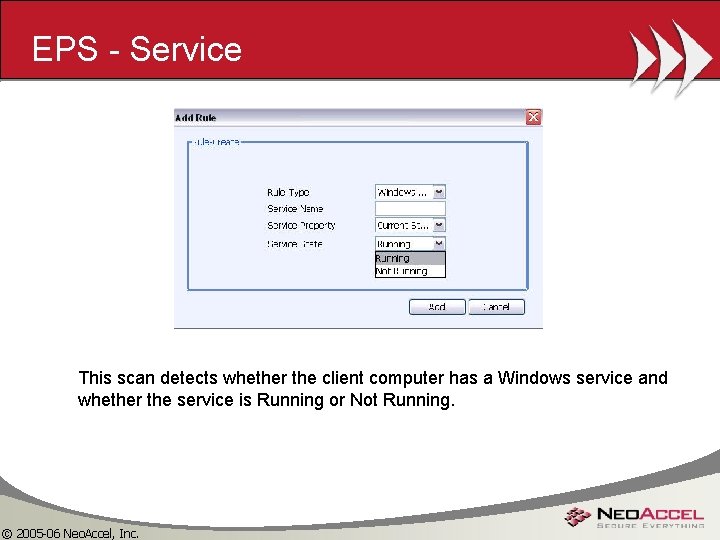Click the Service Property label
720x540 pixels.
click(301, 225)
